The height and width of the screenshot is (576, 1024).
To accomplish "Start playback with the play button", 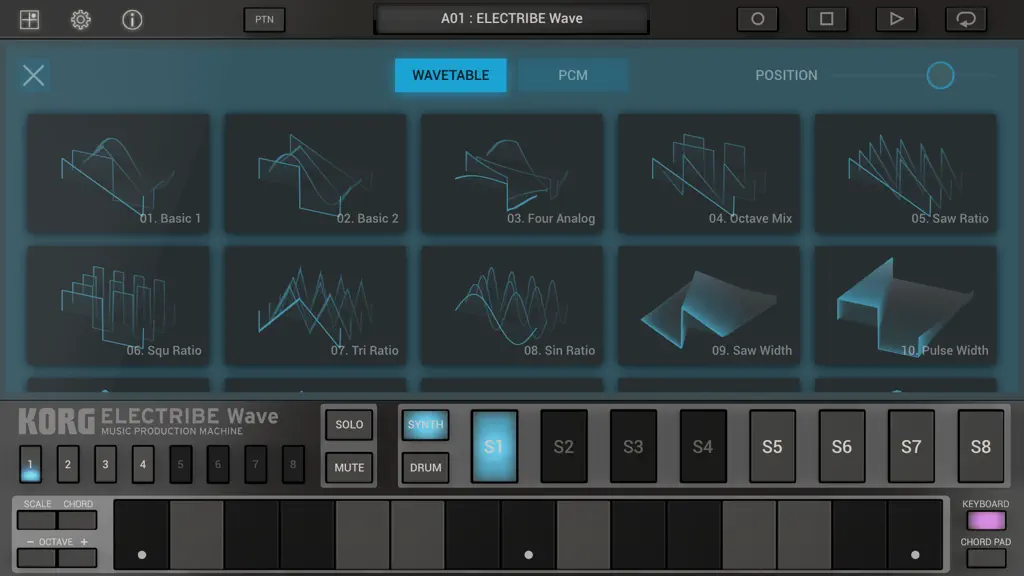I will pos(896,19).
